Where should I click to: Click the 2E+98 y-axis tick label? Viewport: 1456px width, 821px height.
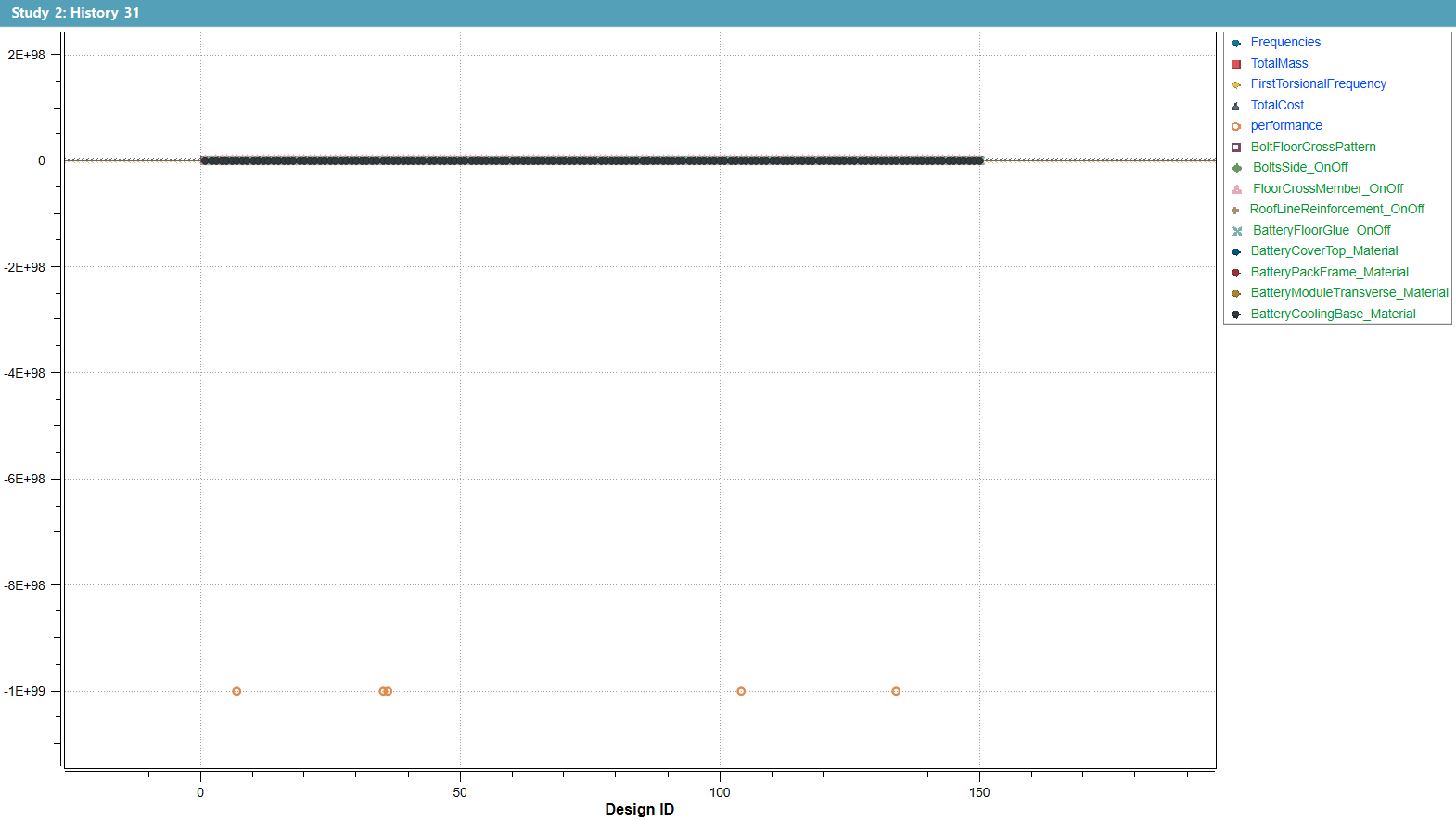pos(27,55)
